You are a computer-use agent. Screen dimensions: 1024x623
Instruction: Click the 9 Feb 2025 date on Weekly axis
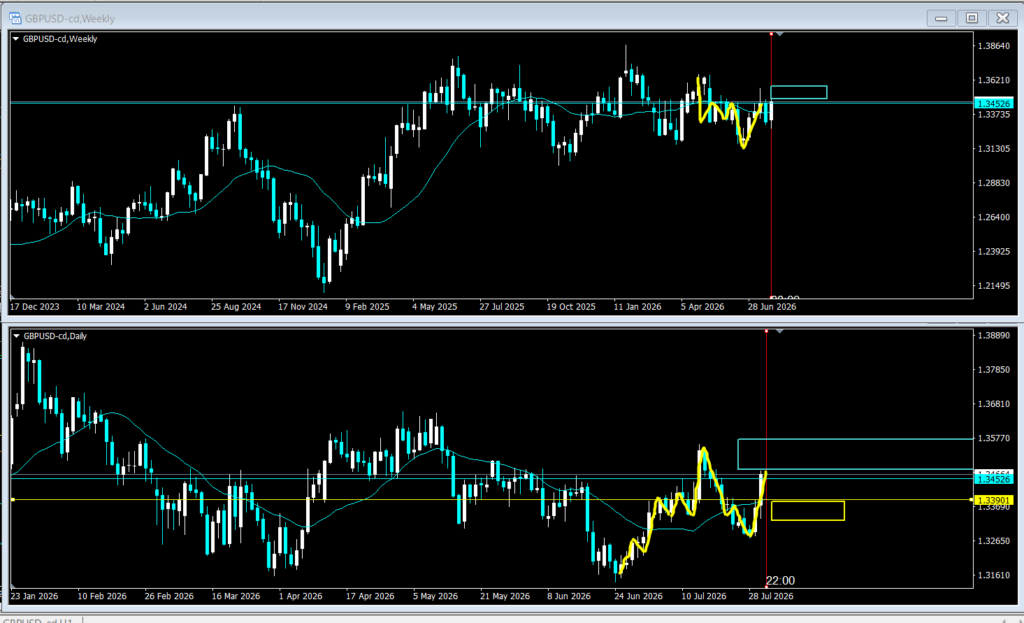point(367,307)
